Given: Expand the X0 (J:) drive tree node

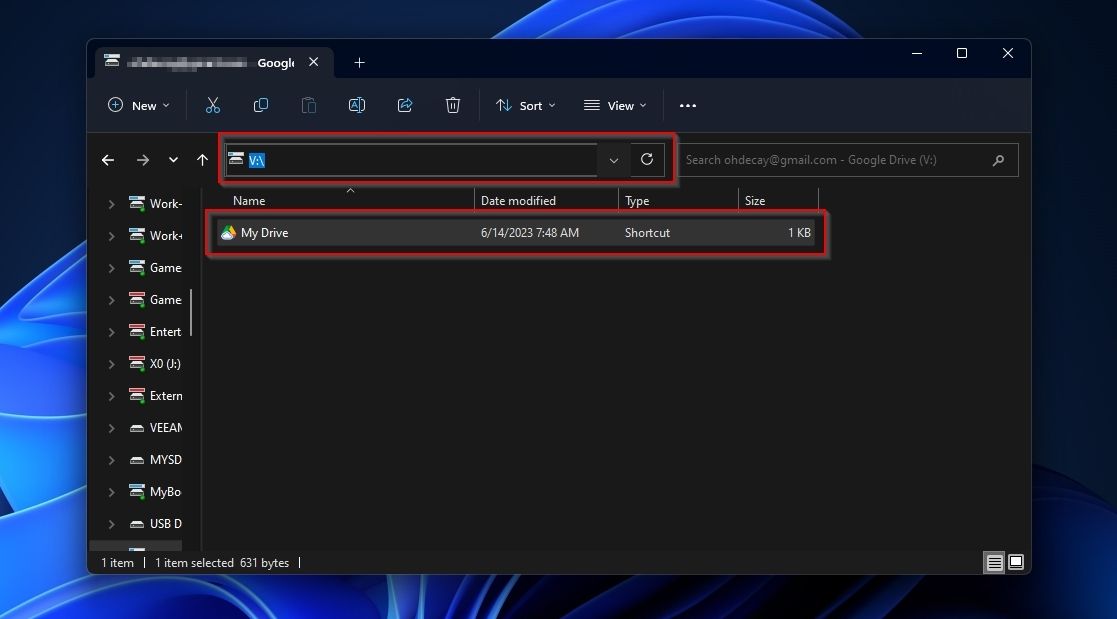Looking at the screenshot, I should point(112,364).
